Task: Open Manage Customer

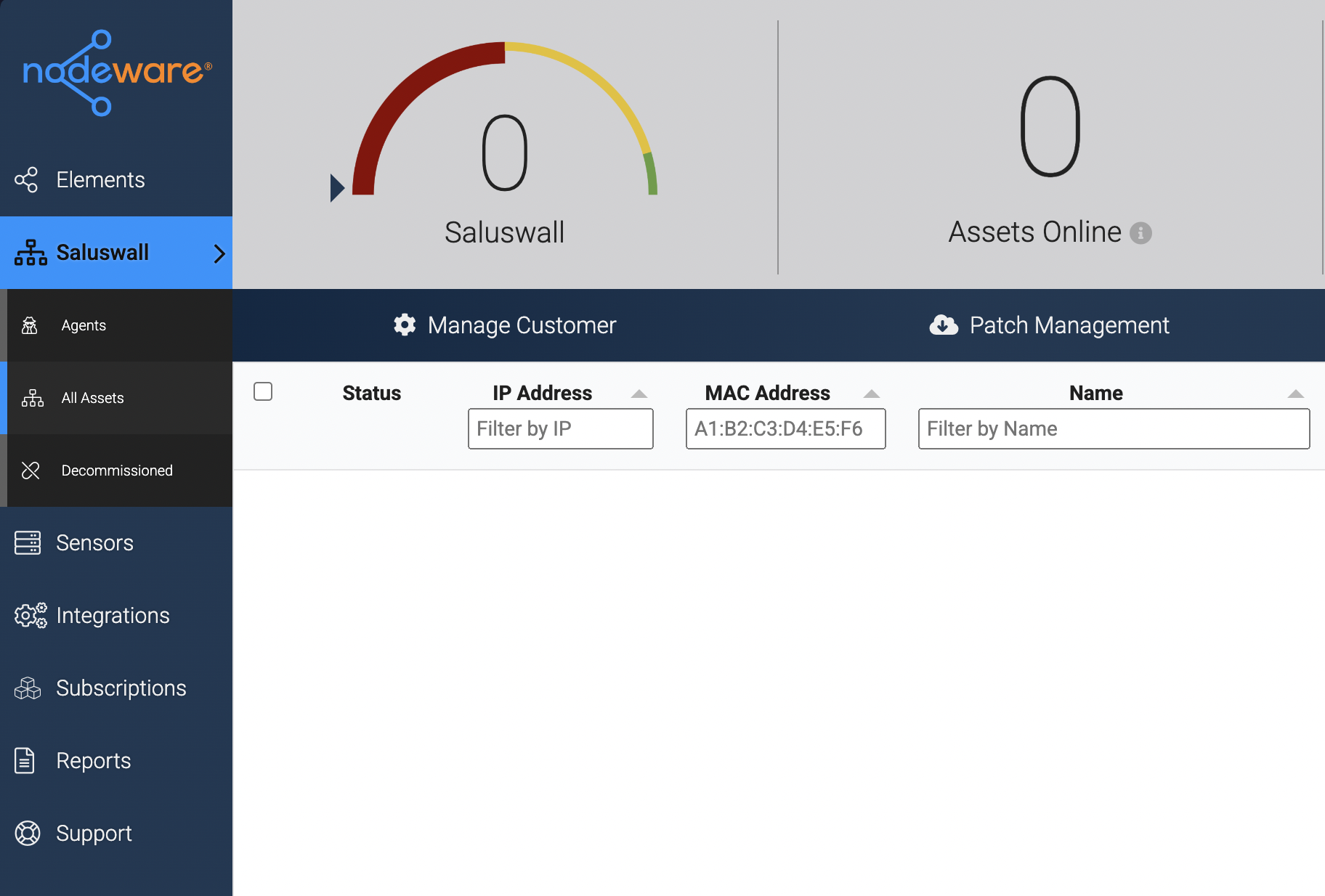Action: coord(505,325)
